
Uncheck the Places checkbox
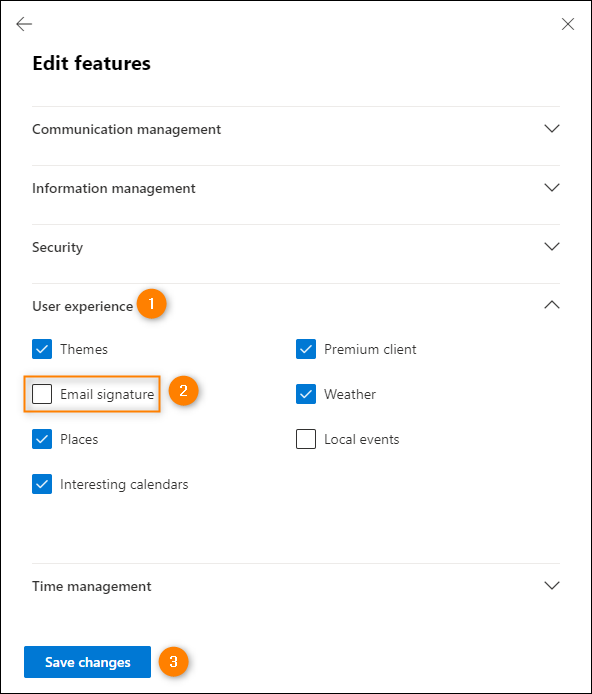42,439
